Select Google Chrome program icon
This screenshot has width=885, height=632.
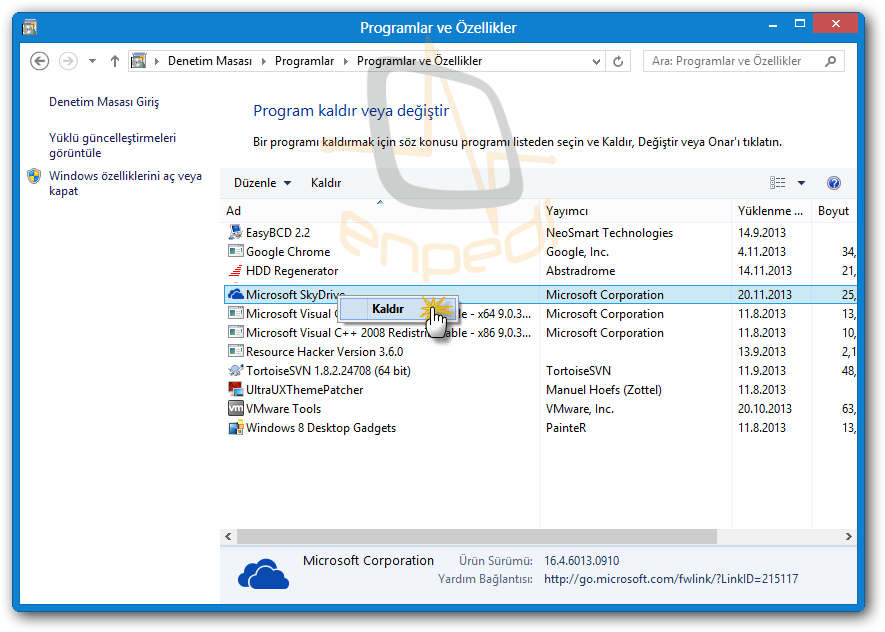(x=235, y=251)
